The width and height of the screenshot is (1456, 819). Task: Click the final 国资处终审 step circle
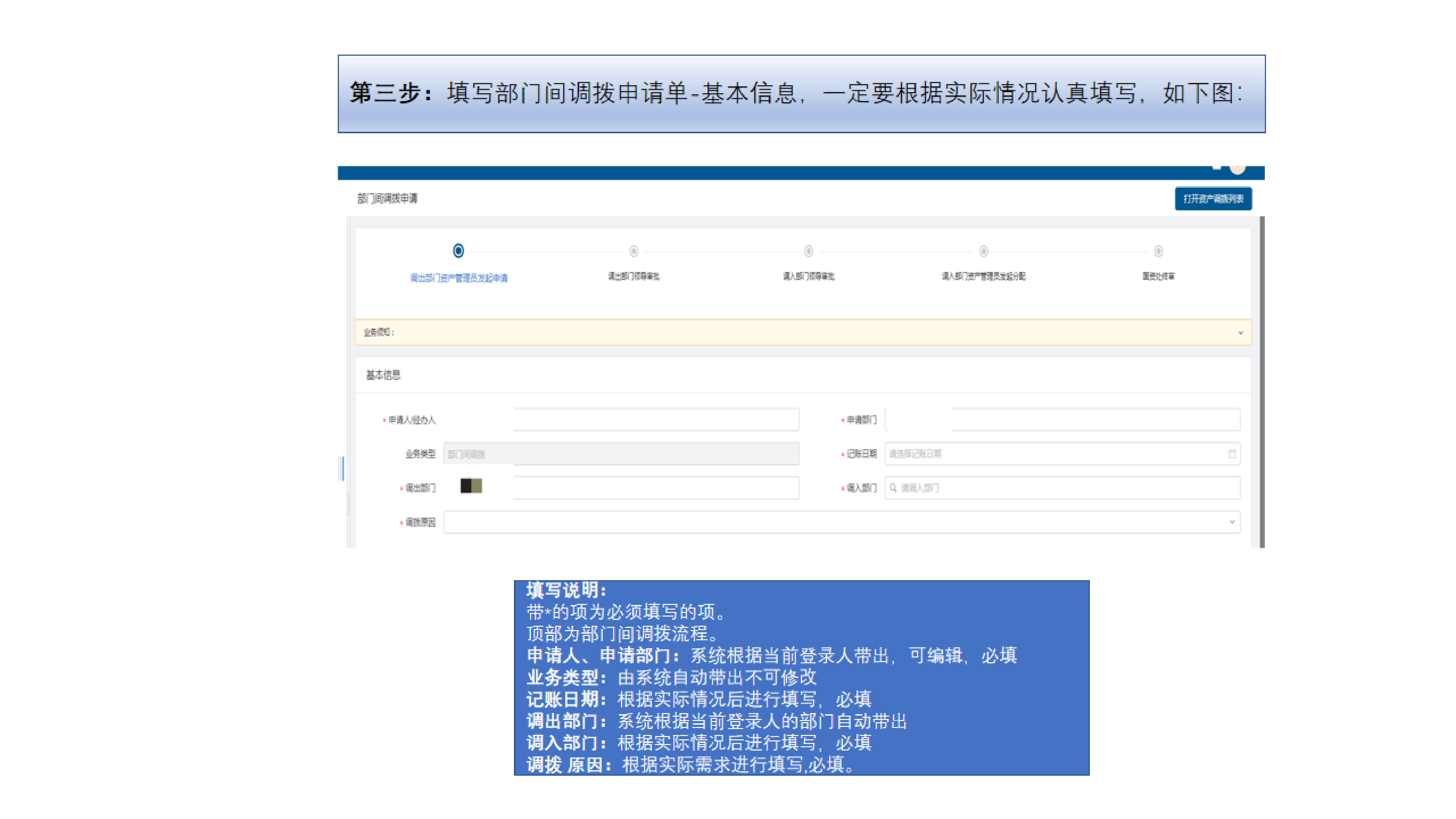point(1158,251)
